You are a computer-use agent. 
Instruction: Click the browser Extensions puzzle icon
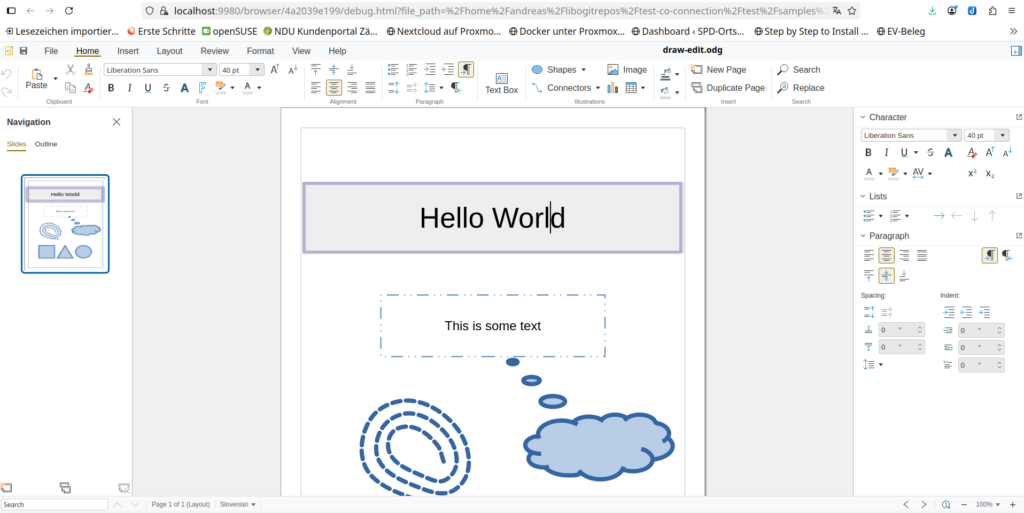click(x=993, y=10)
